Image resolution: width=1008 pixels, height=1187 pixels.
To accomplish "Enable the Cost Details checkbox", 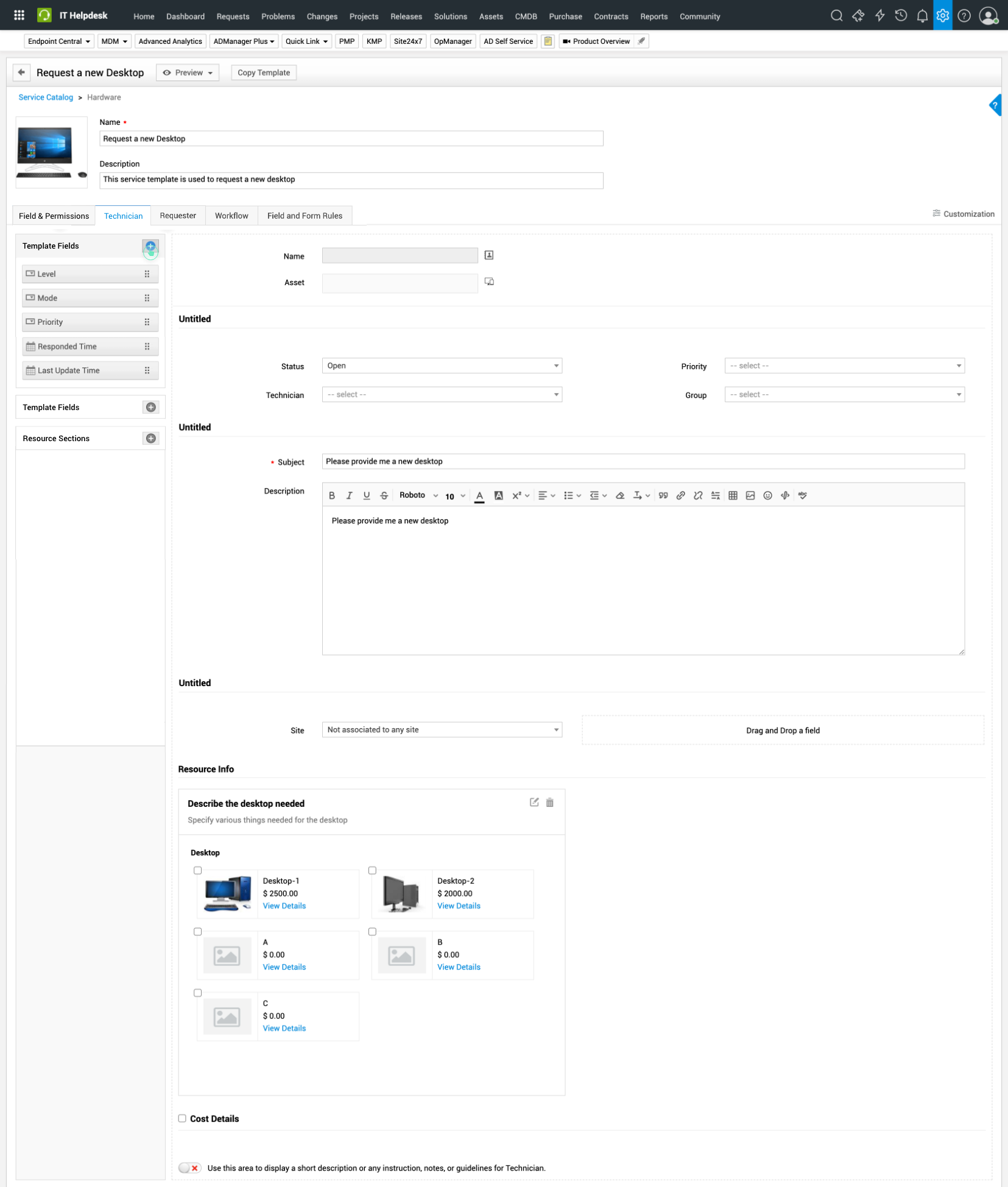I will pos(182,1118).
